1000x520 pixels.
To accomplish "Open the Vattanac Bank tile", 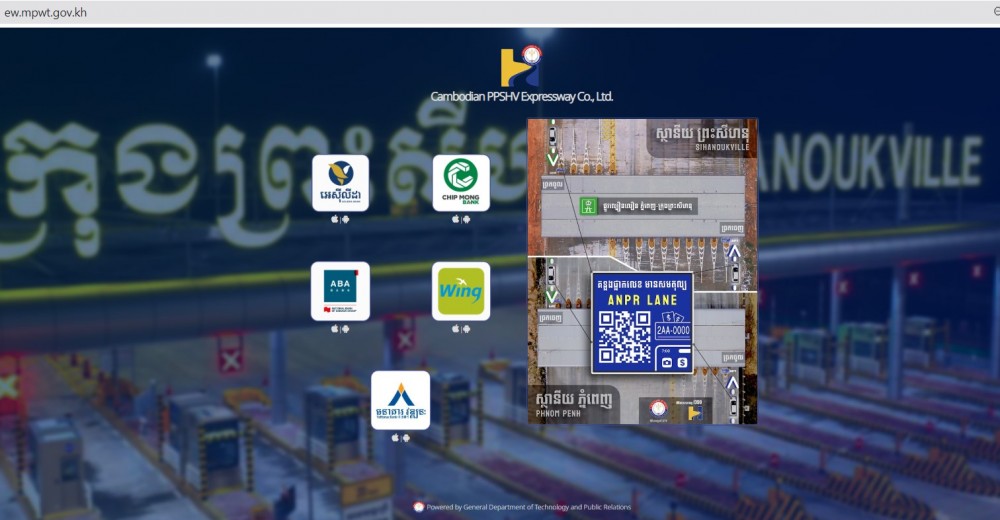I will (x=401, y=400).
